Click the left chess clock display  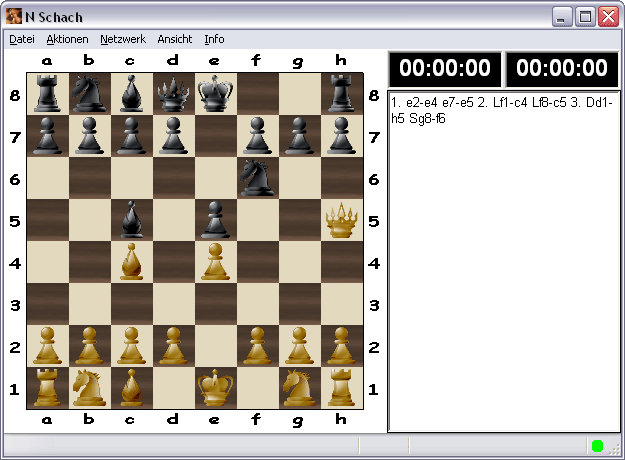point(445,68)
